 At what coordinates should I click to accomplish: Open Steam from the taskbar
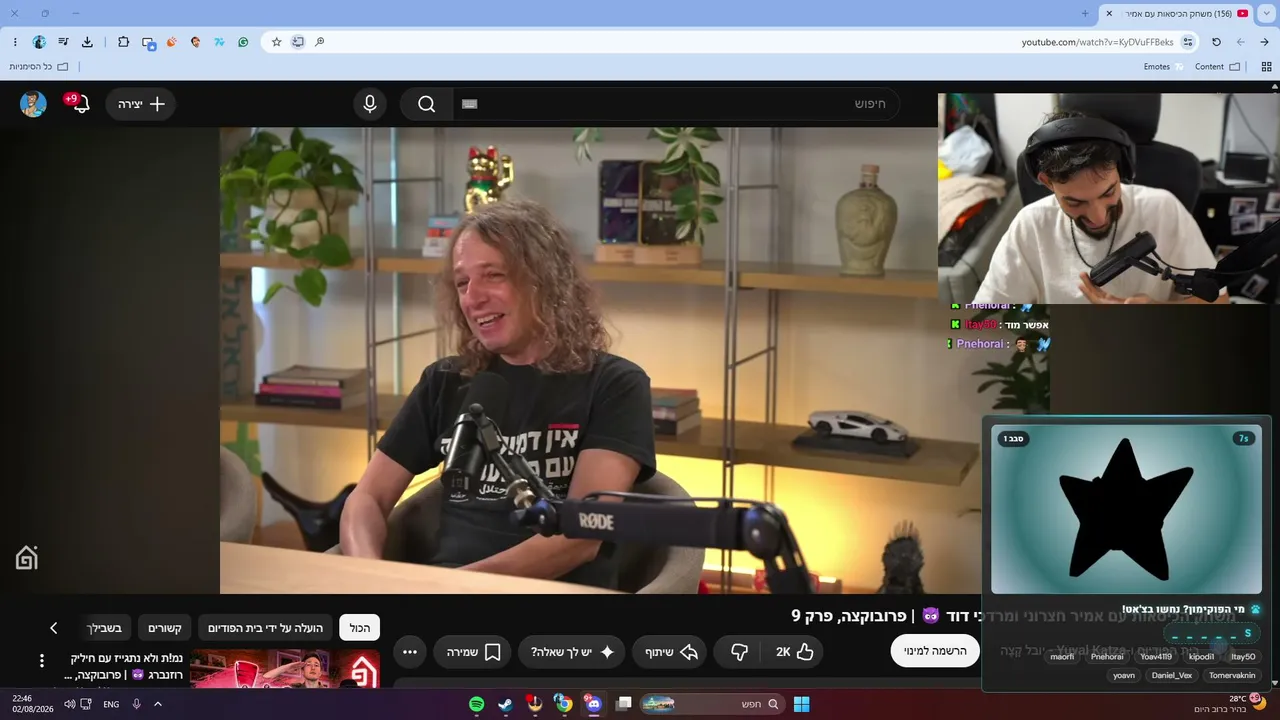(x=506, y=704)
